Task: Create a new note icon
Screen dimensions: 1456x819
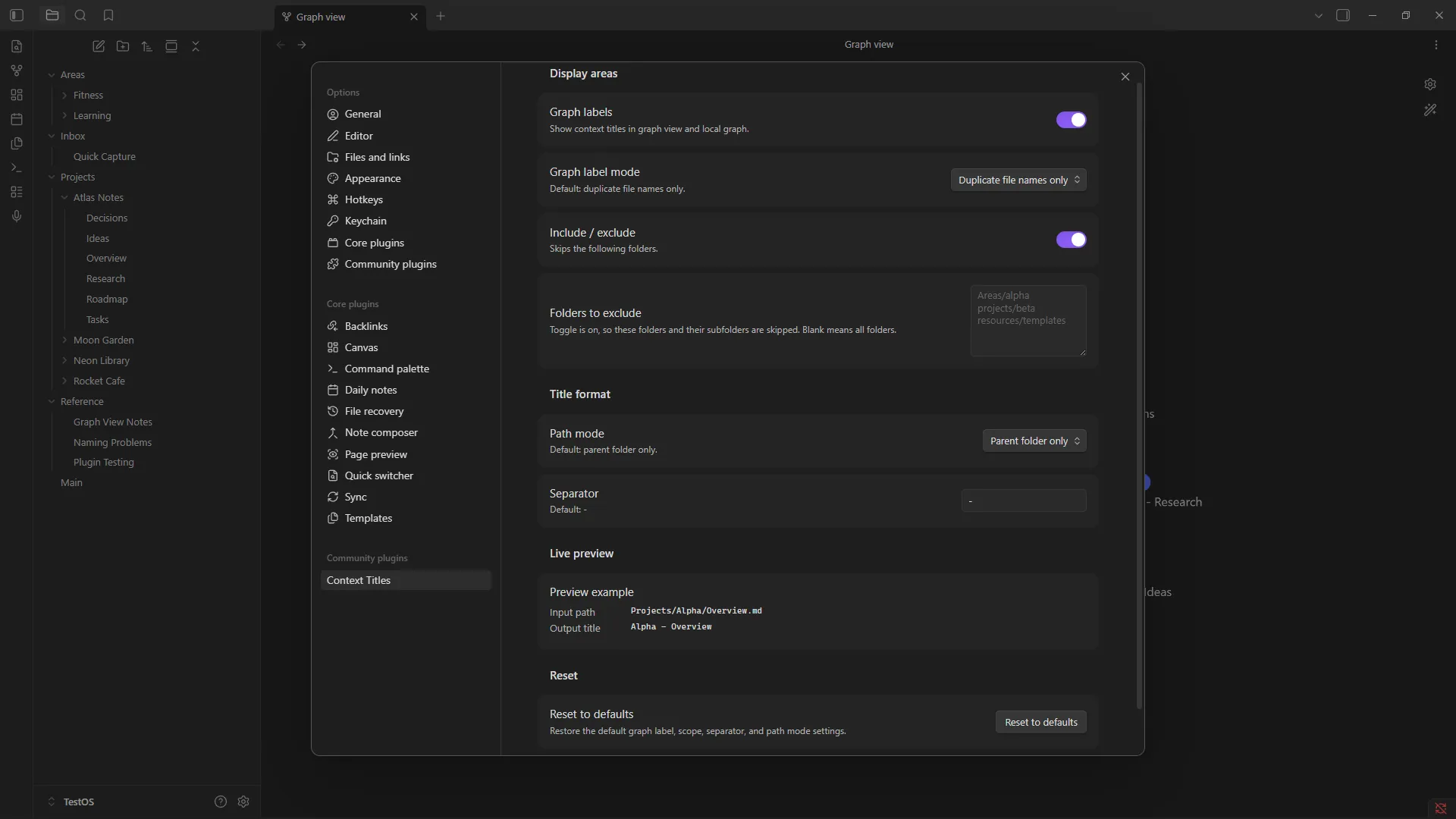Action: pos(99,46)
